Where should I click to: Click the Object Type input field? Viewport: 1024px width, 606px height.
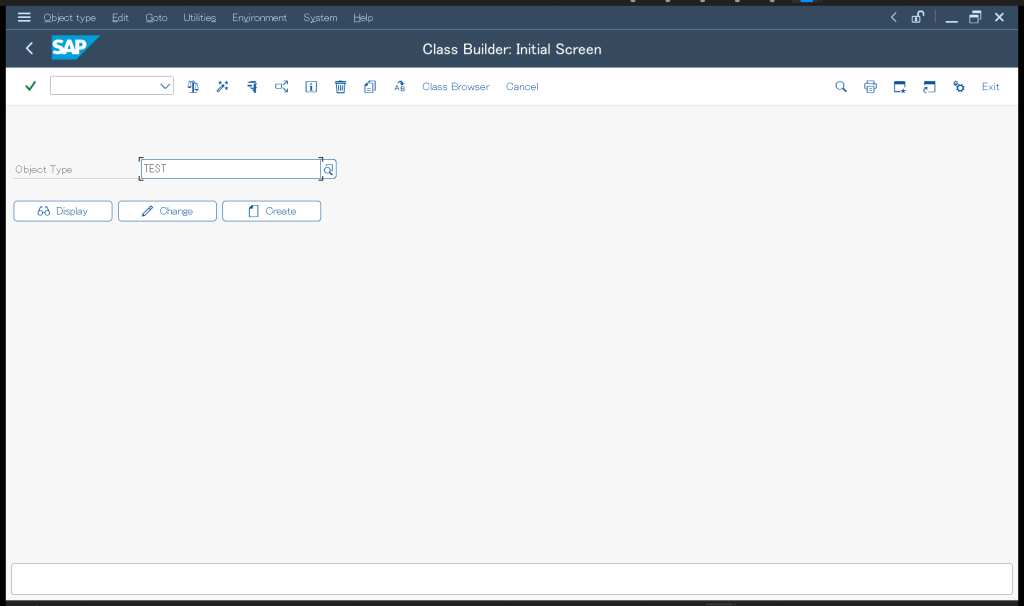click(x=230, y=169)
